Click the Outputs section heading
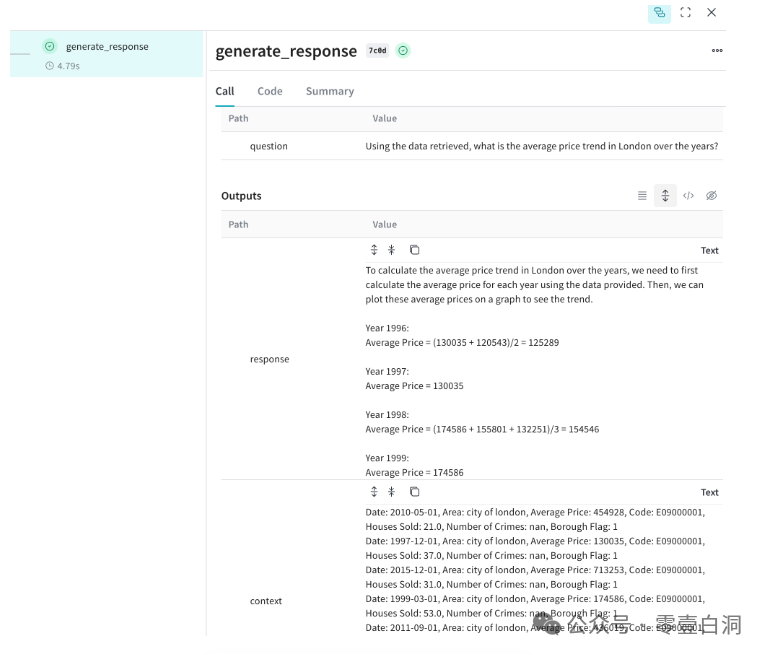The image size is (766, 655). pos(241,196)
